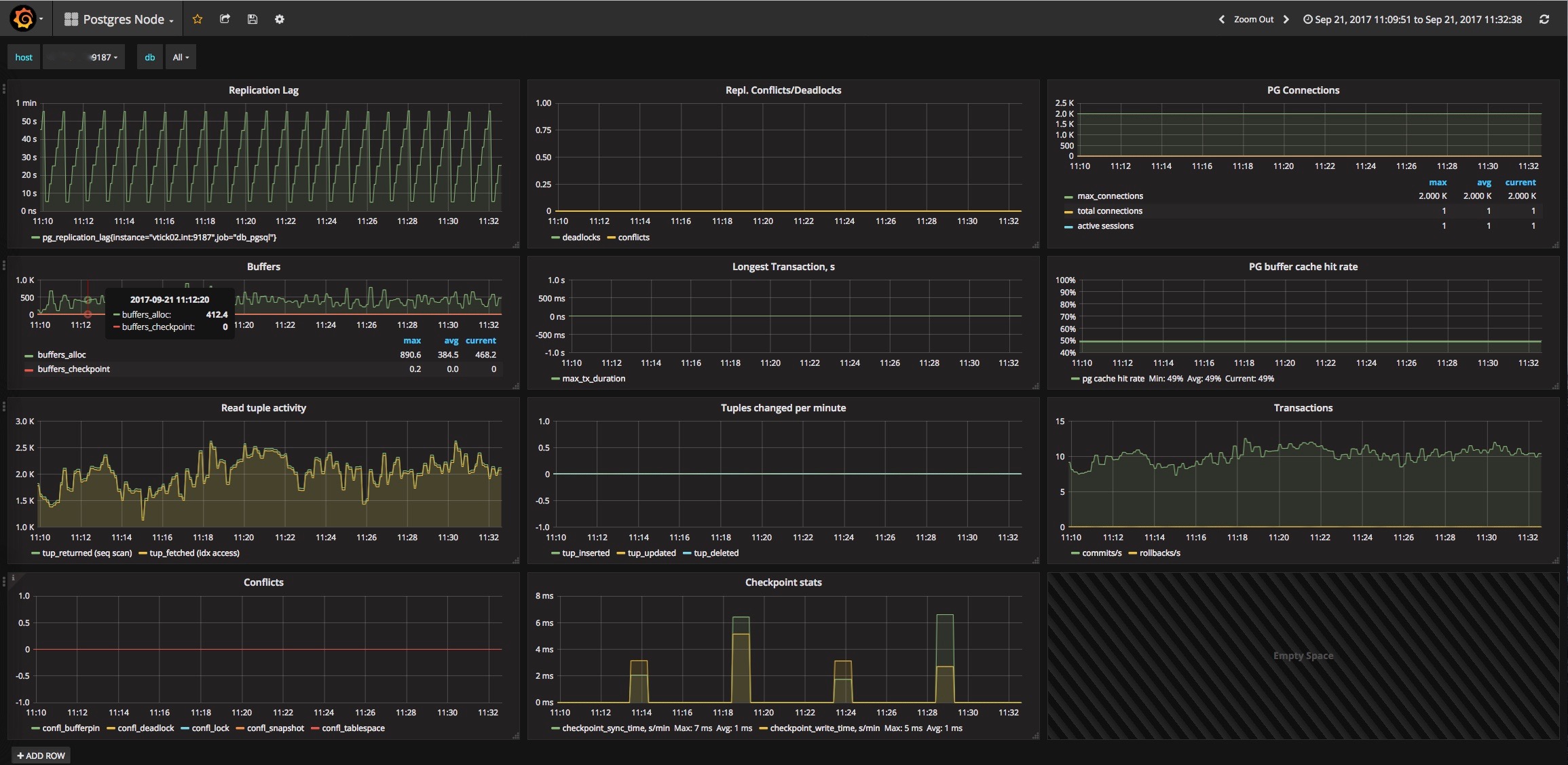Shift time range back with left chevron
This screenshot has width=1568, height=765.
pos(1222,19)
